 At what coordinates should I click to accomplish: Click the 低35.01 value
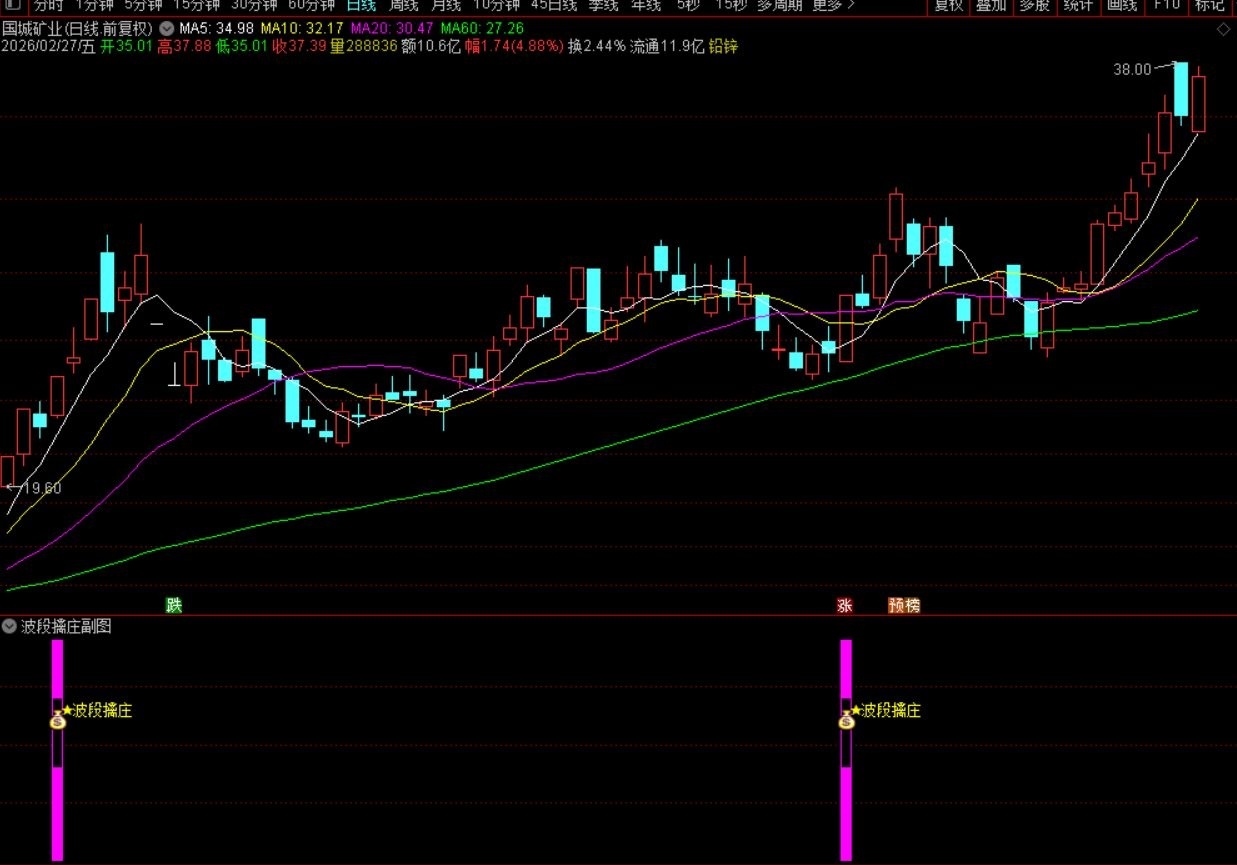click(242, 46)
